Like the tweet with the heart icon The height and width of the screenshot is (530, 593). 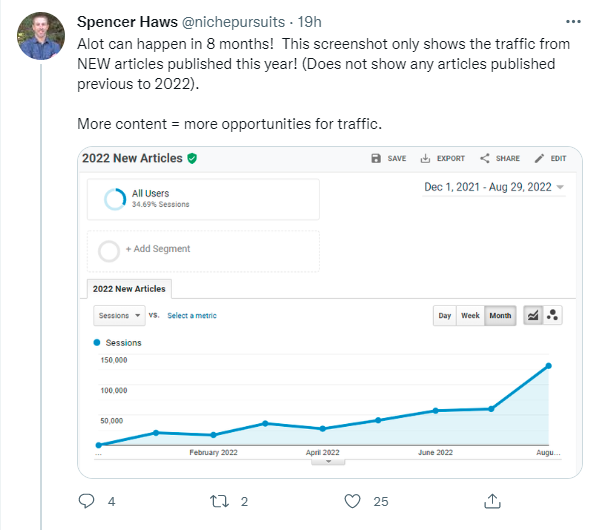(352, 501)
